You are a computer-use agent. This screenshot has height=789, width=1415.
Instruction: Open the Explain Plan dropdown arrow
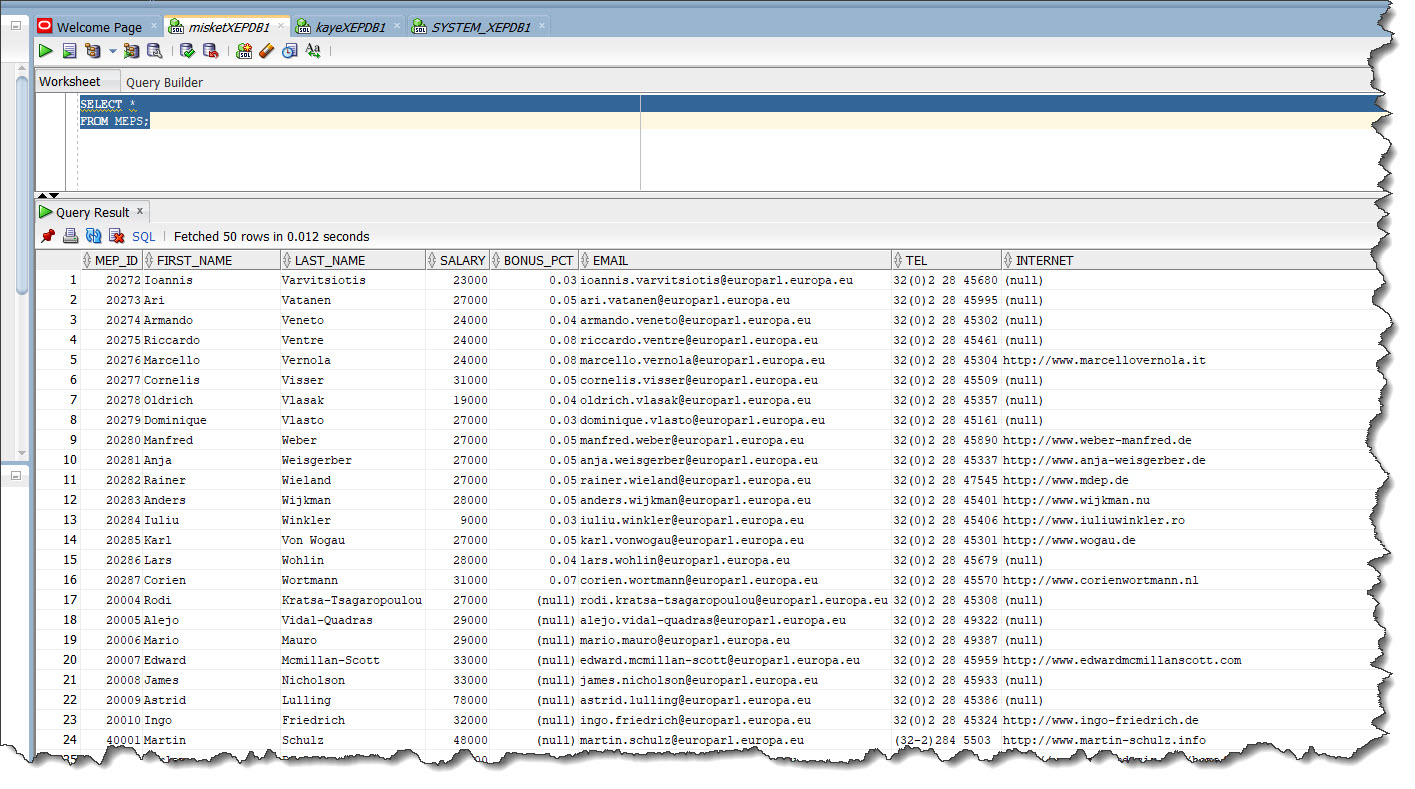112,51
